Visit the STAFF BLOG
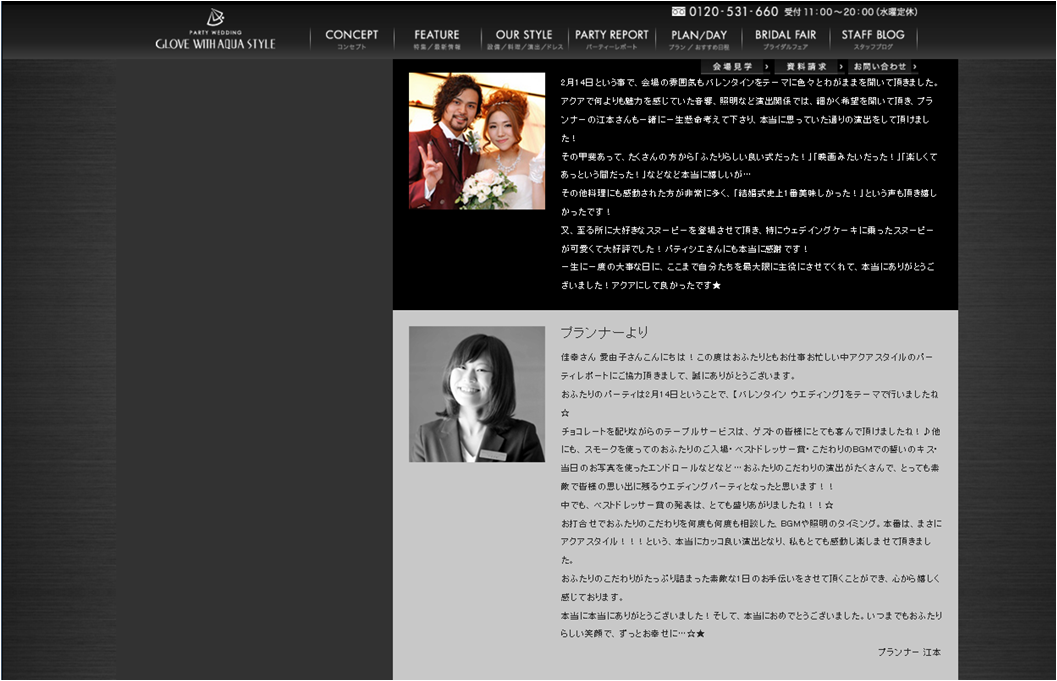 (873, 39)
